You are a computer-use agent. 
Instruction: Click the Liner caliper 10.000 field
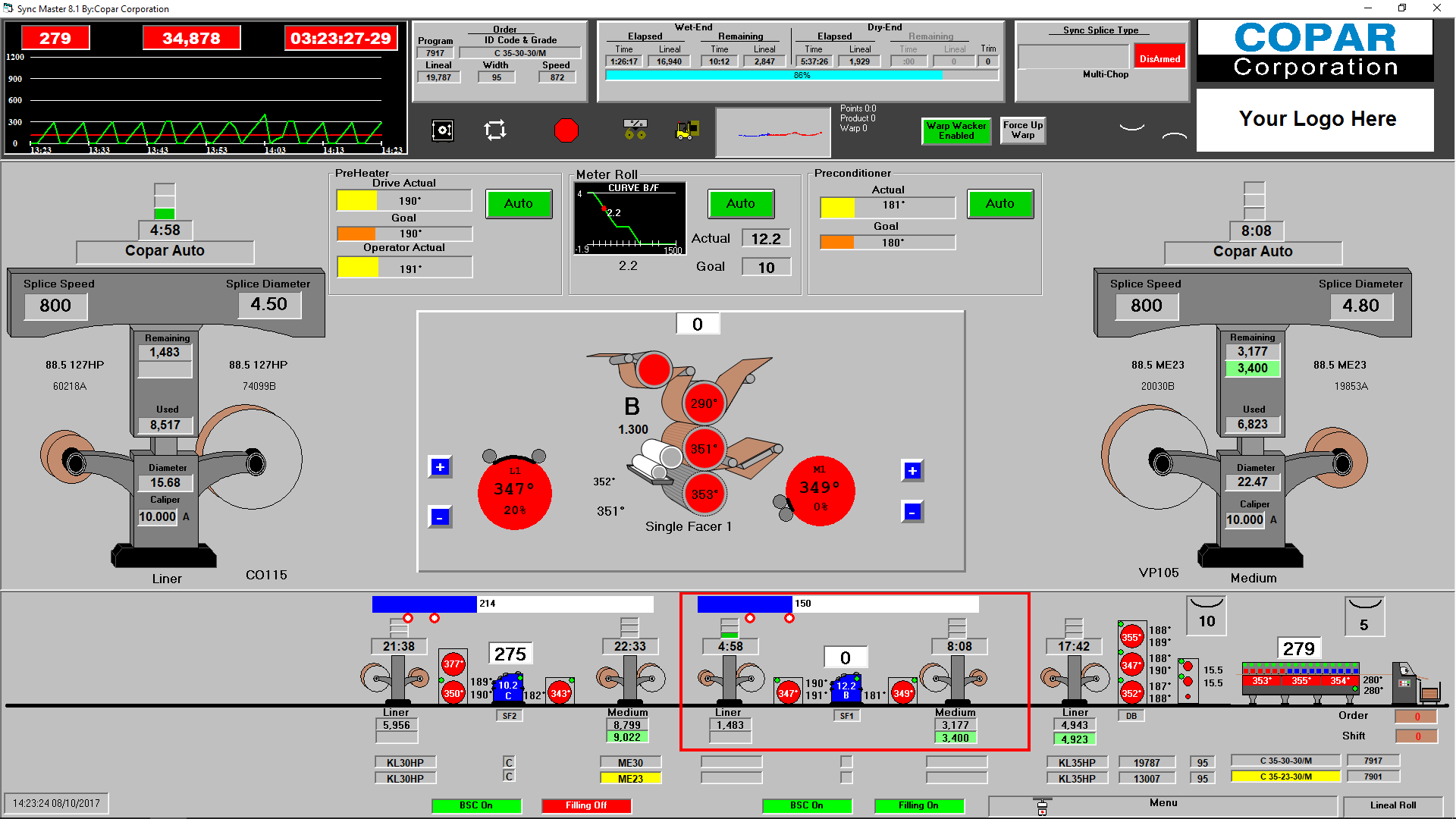157,517
